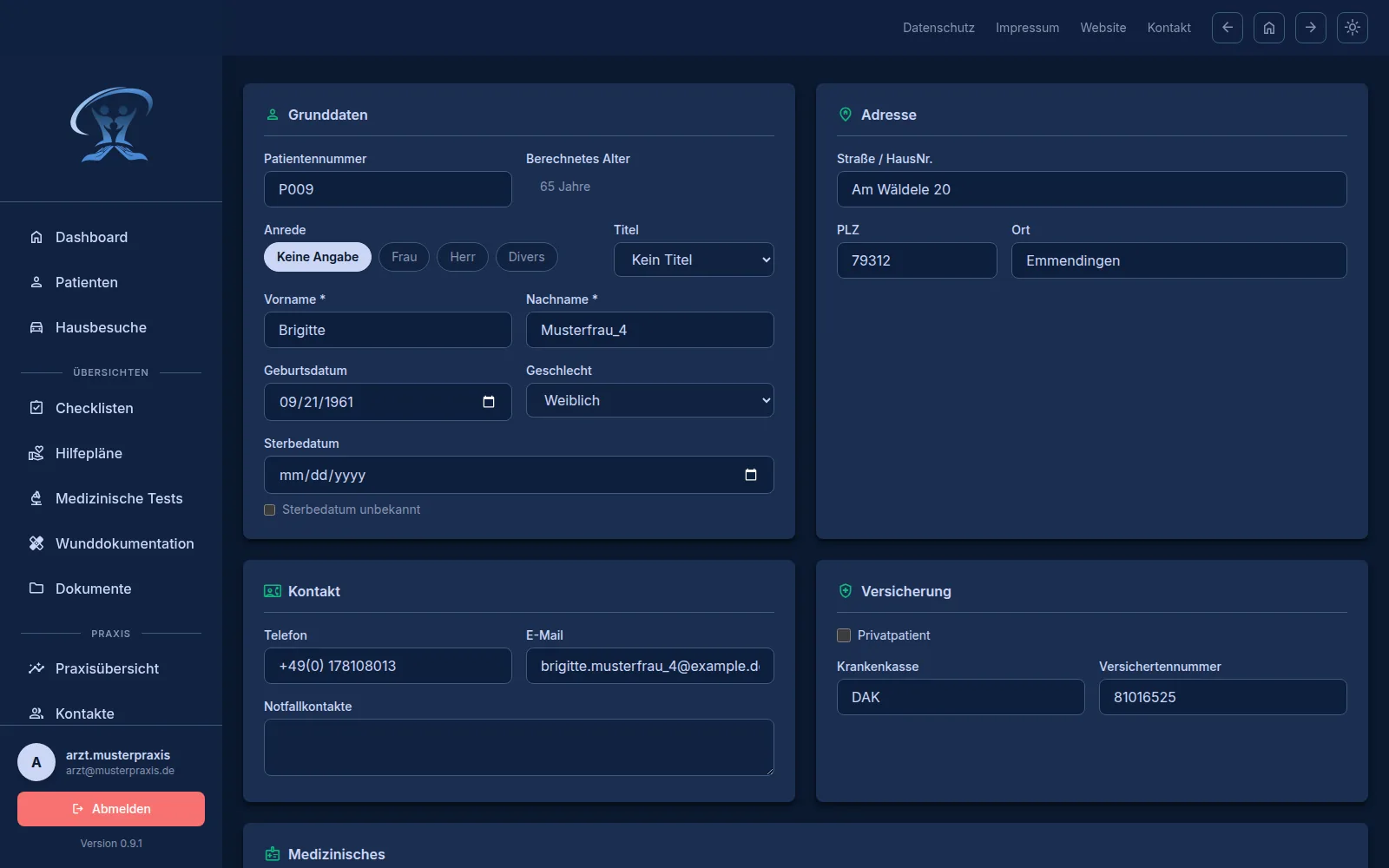The height and width of the screenshot is (868, 1389).
Task: Toggle light theme with sun icon
Action: [1353, 28]
